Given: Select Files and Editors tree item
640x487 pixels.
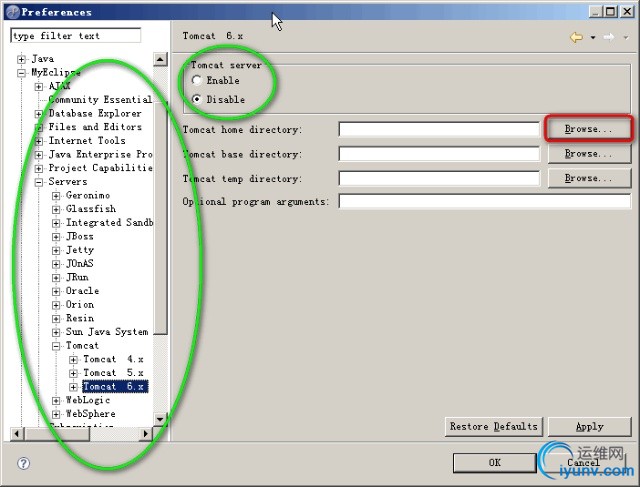Looking at the screenshot, I should click(95, 127).
